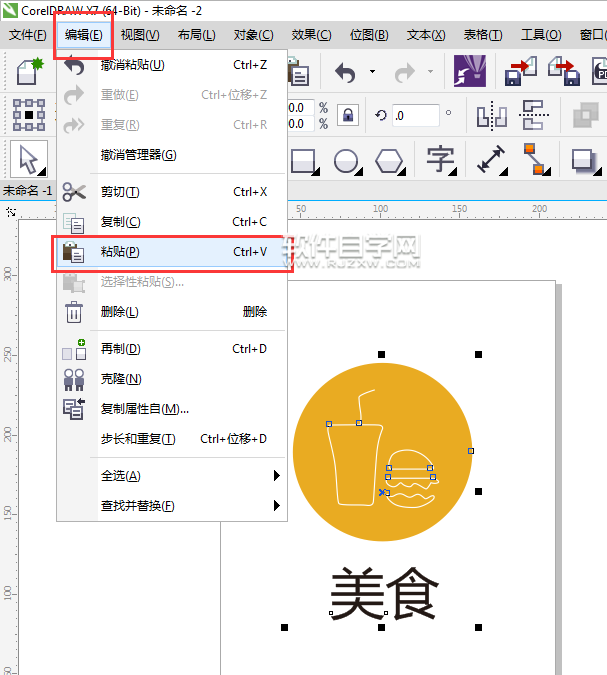607x675 pixels.
Task: Click the Export toolbar icon
Action: pos(564,71)
